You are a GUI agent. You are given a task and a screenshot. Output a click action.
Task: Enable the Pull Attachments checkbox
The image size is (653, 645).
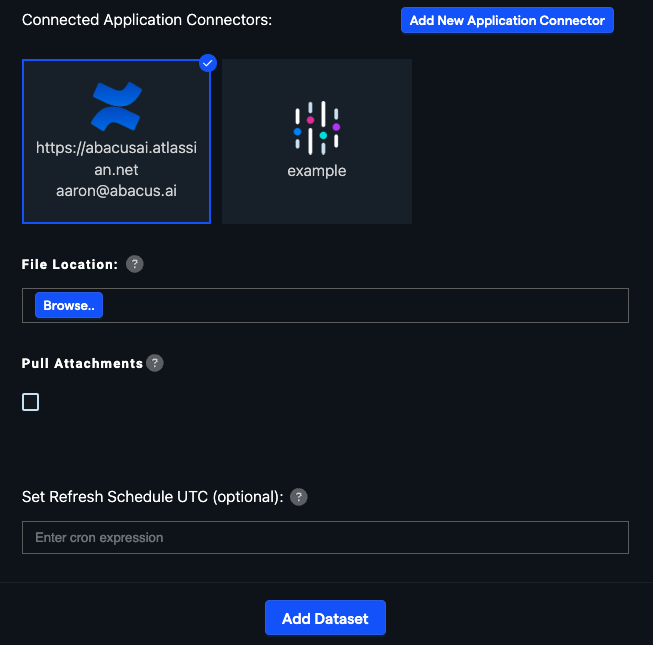coord(31,402)
